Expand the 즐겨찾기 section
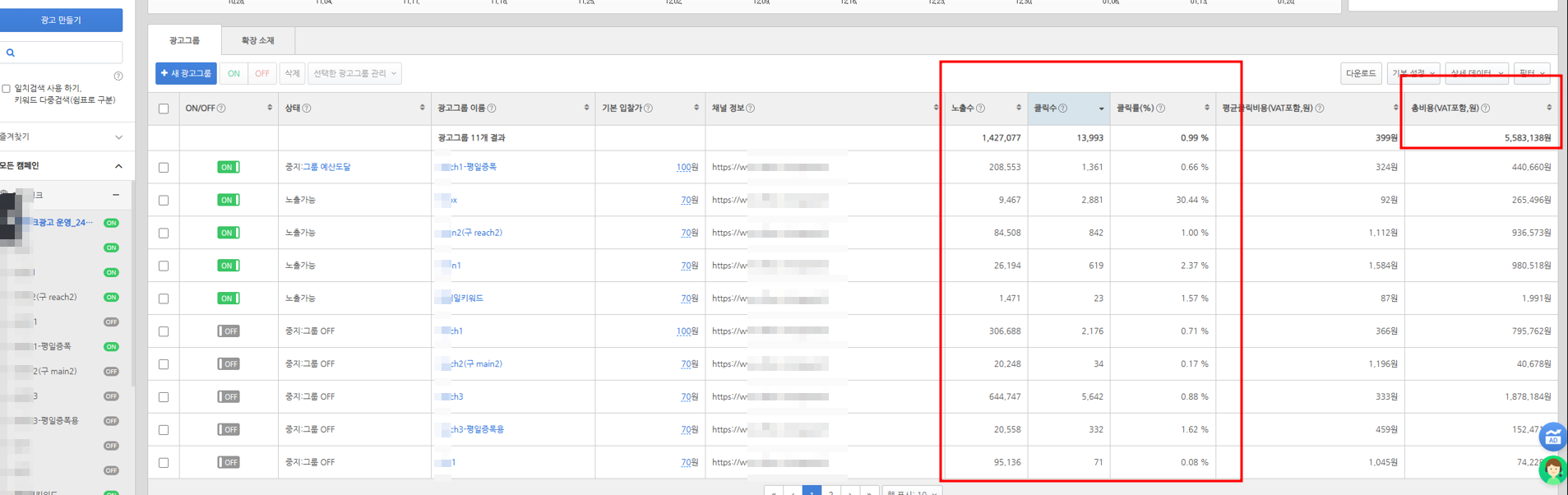 [118, 137]
